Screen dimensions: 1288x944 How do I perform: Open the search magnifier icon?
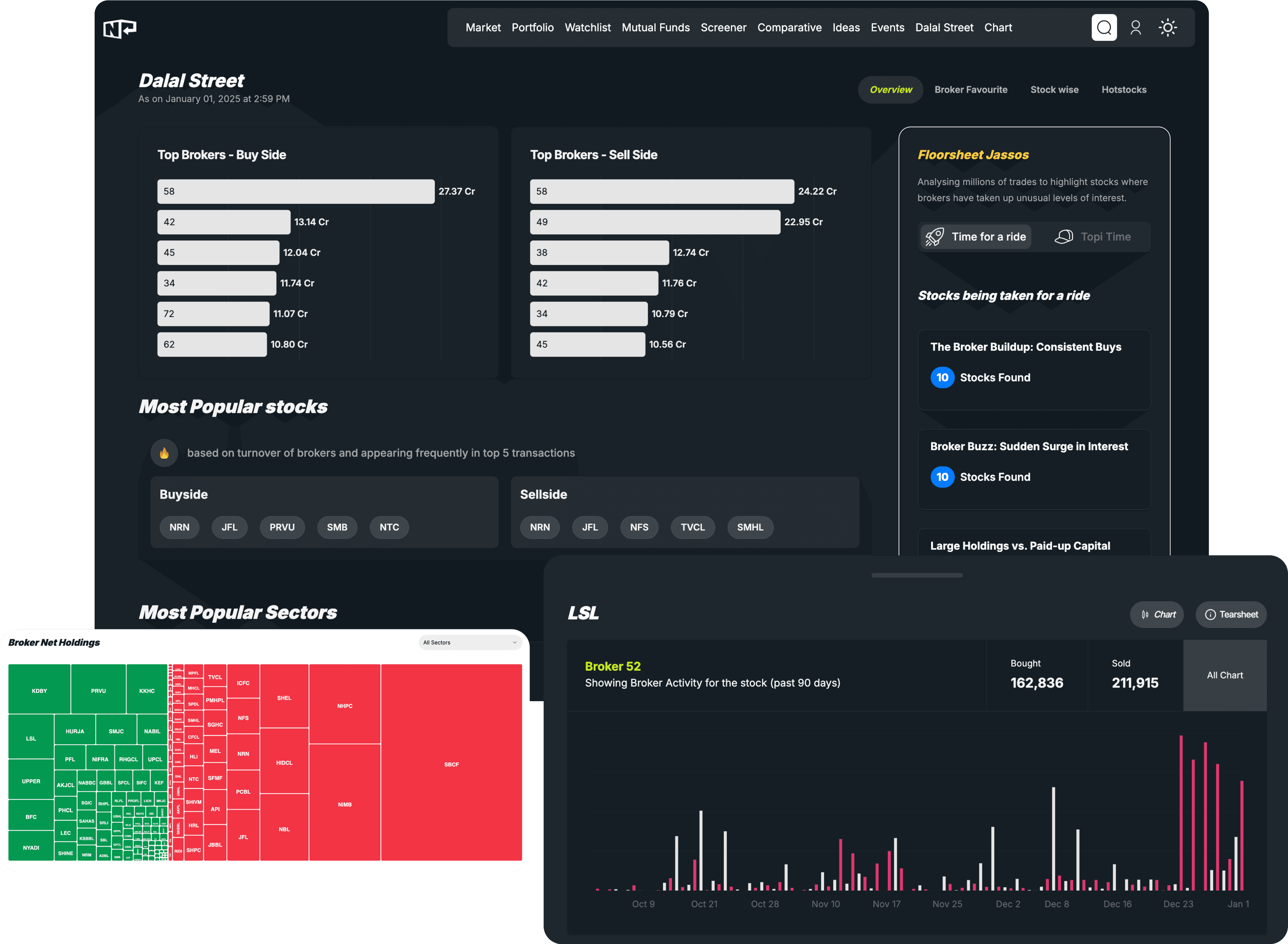point(1104,27)
